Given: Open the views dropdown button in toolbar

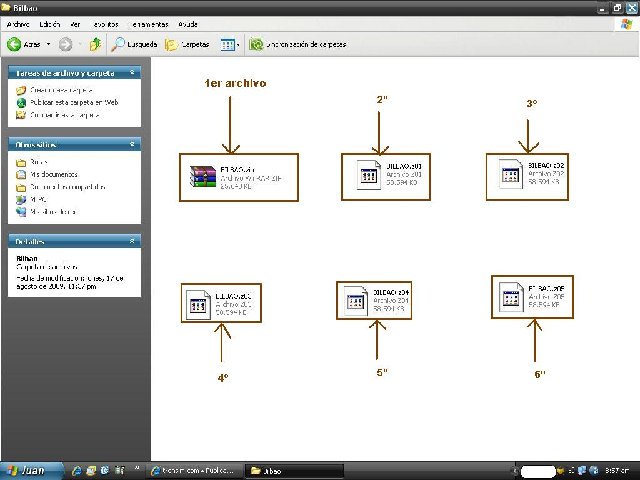Looking at the screenshot, I should pyautogui.click(x=230, y=45).
